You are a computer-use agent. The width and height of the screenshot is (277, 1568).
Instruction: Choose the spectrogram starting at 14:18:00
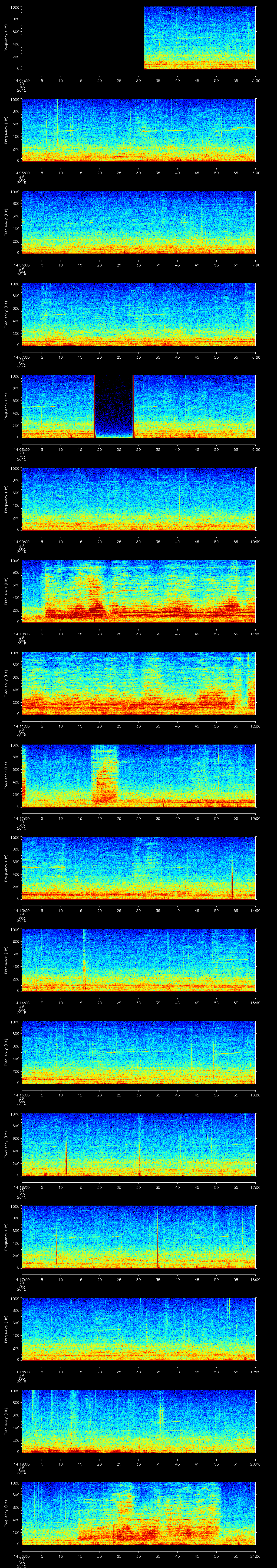click(139, 1329)
